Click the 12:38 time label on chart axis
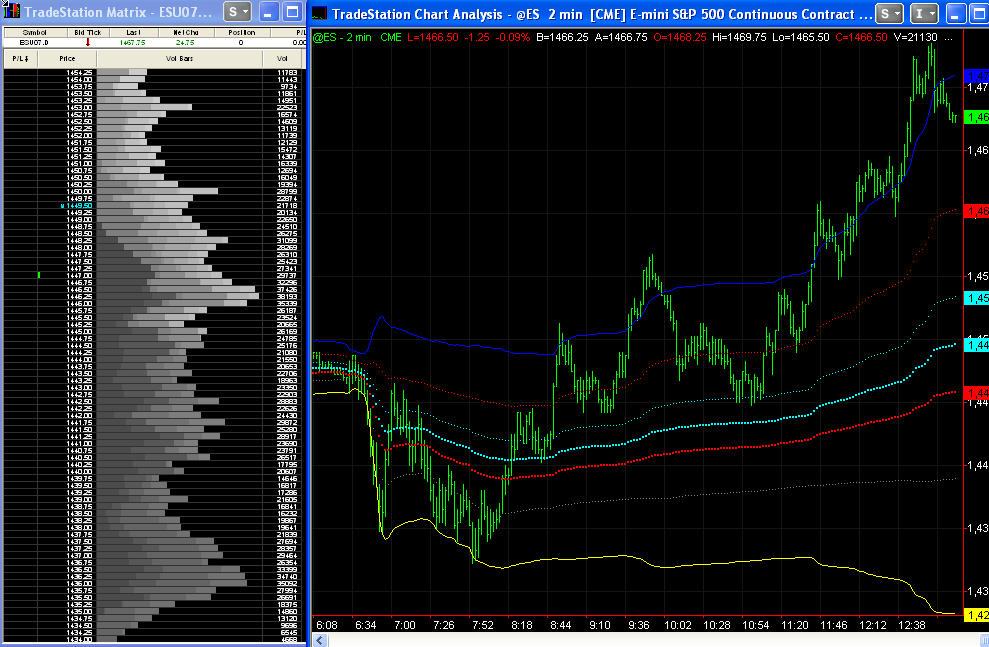The width and height of the screenshot is (989, 647). coord(912,625)
